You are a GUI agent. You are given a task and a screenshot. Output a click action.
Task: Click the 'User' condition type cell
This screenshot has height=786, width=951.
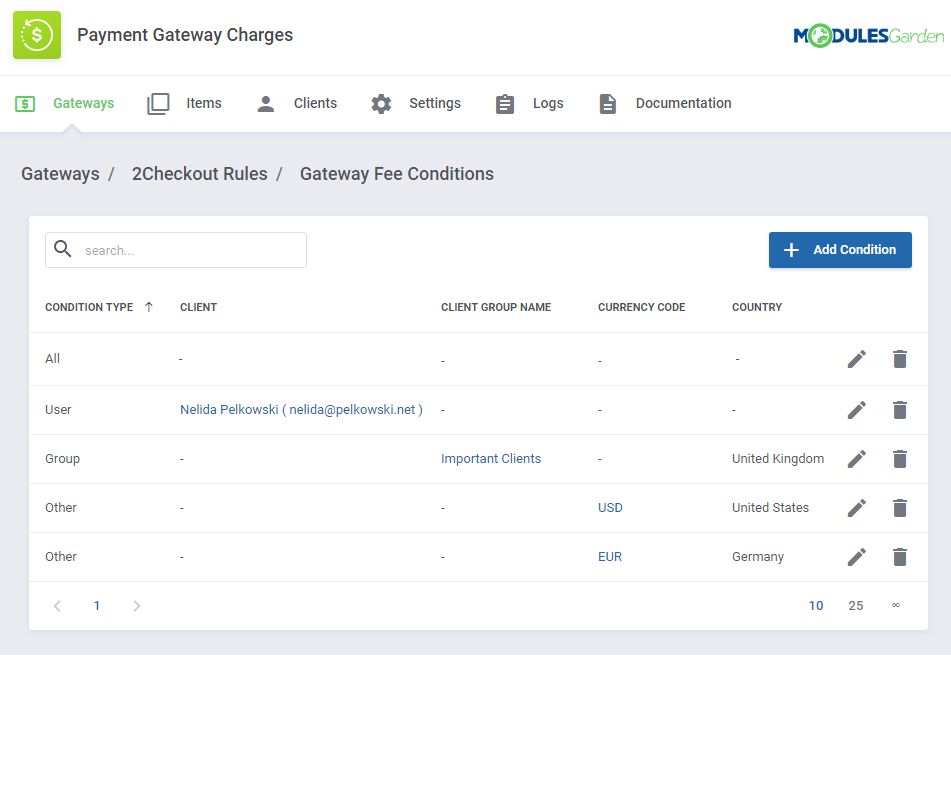tap(58, 410)
